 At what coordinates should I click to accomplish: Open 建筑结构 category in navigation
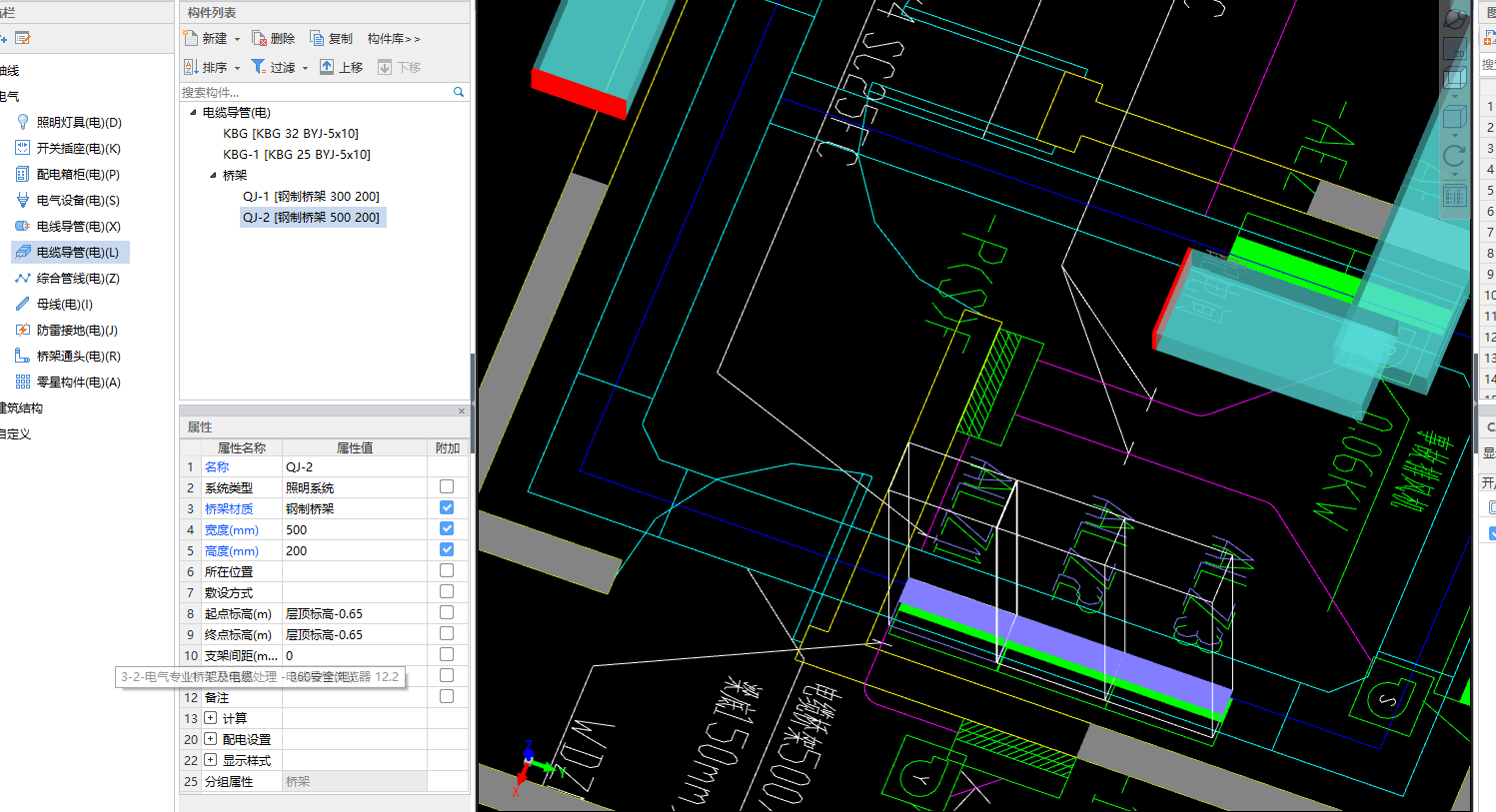pos(20,407)
